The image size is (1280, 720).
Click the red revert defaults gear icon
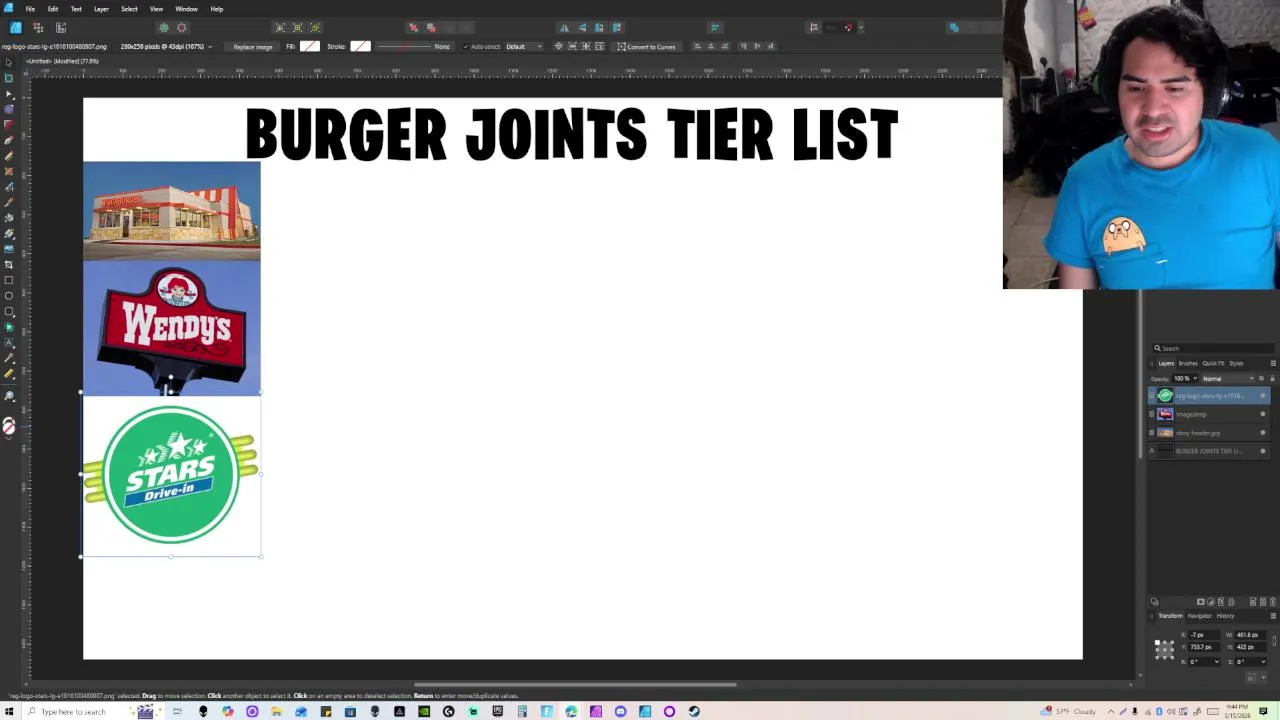point(181,27)
